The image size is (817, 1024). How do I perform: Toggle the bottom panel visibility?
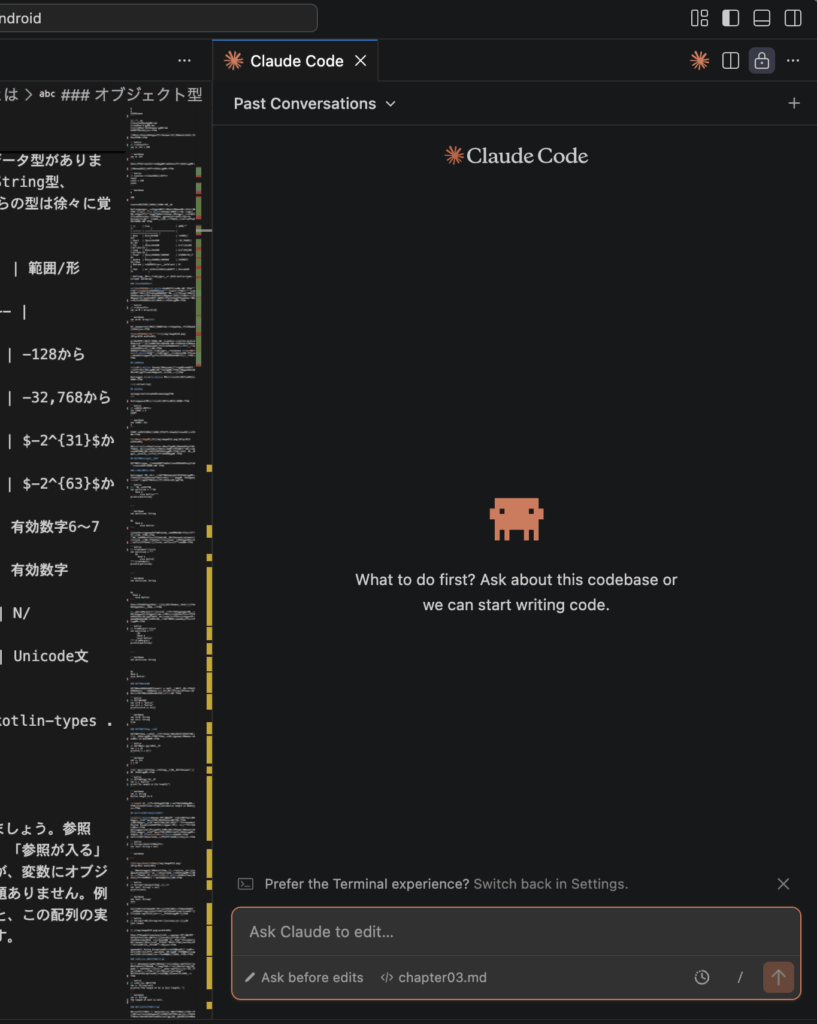(x=761, y=18)
